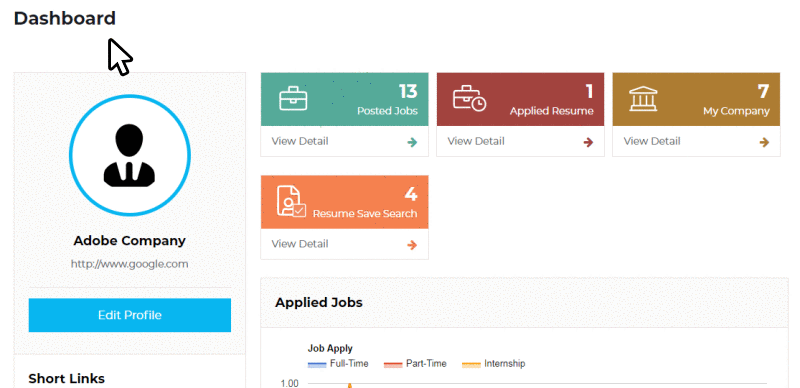The height and width of the screenshot is (388, 800).
Task: Click the briefcase-clock icon on Applied Resume card
Action: pyautogui.click(x=469, y=99)
